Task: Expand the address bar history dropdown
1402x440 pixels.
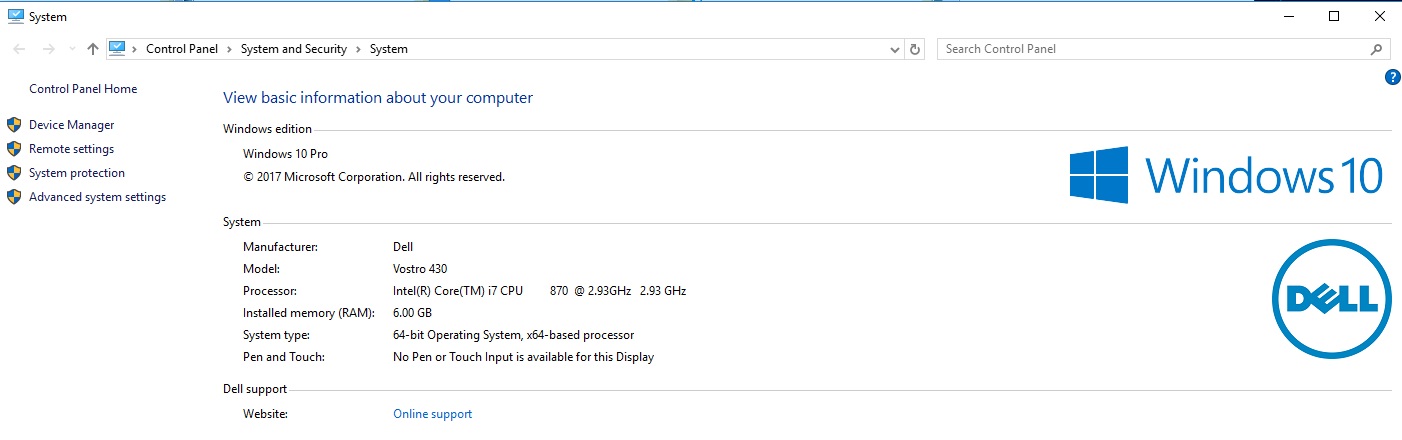Action: pos(895,49)
